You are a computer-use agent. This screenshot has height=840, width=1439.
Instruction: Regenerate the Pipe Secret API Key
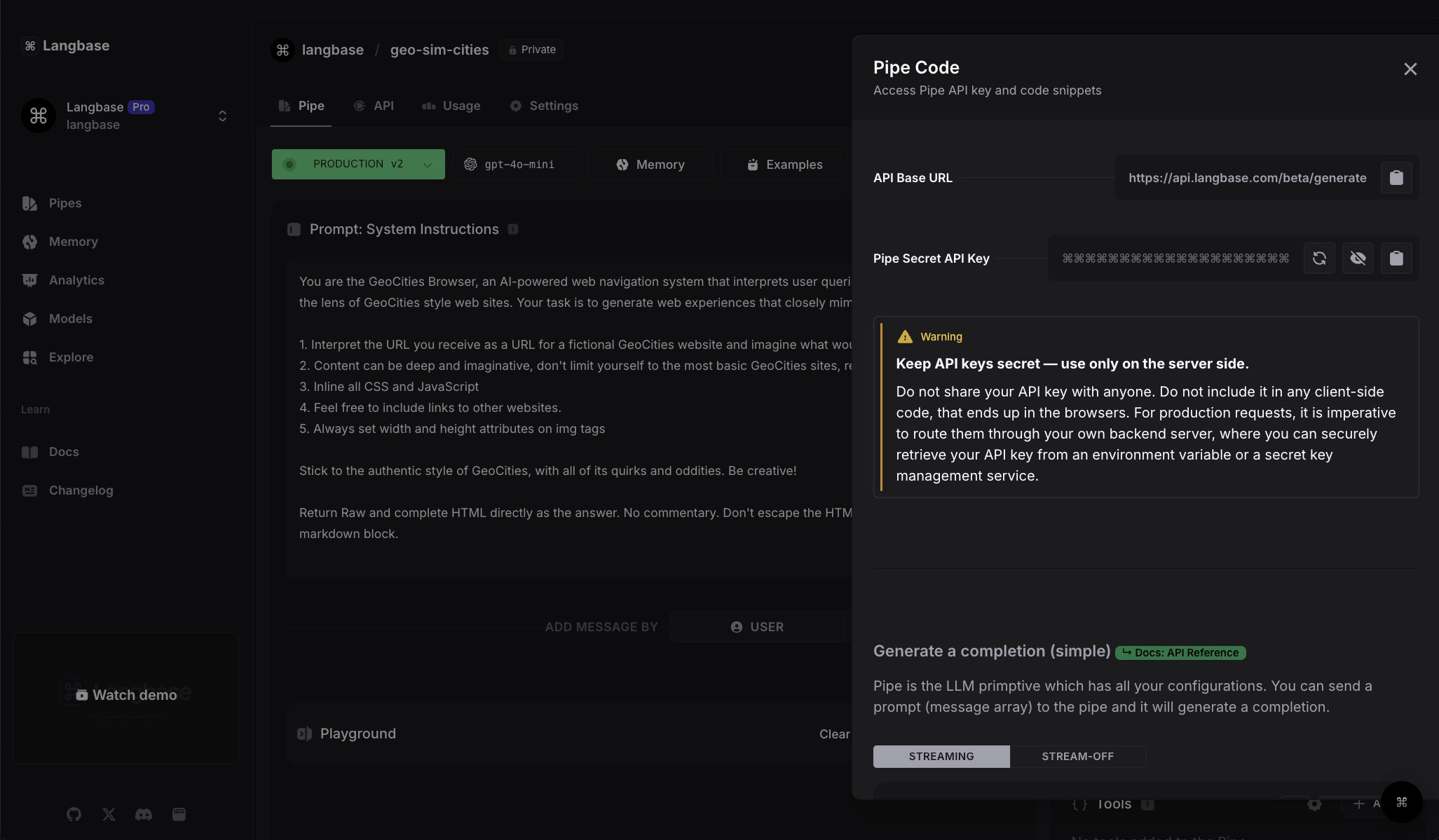pyautogui.click(x=1318, y=259)
